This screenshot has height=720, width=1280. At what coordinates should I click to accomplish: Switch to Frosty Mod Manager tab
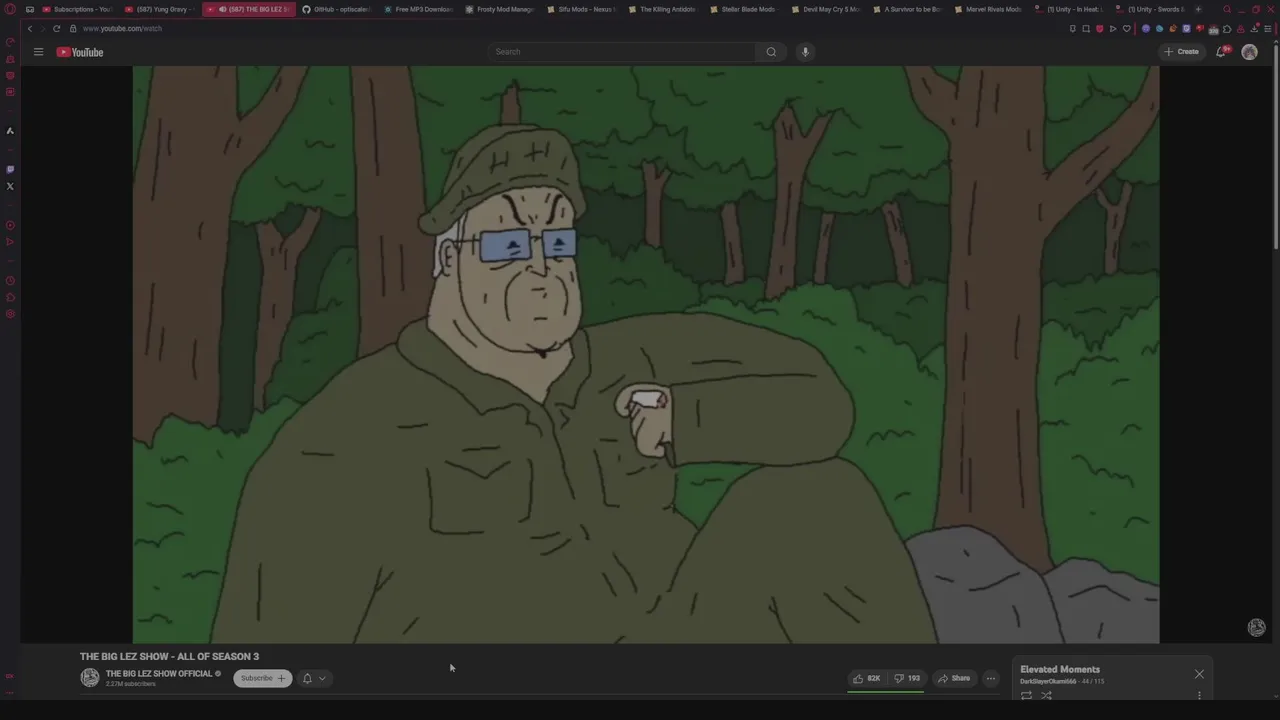click(500, 9)
